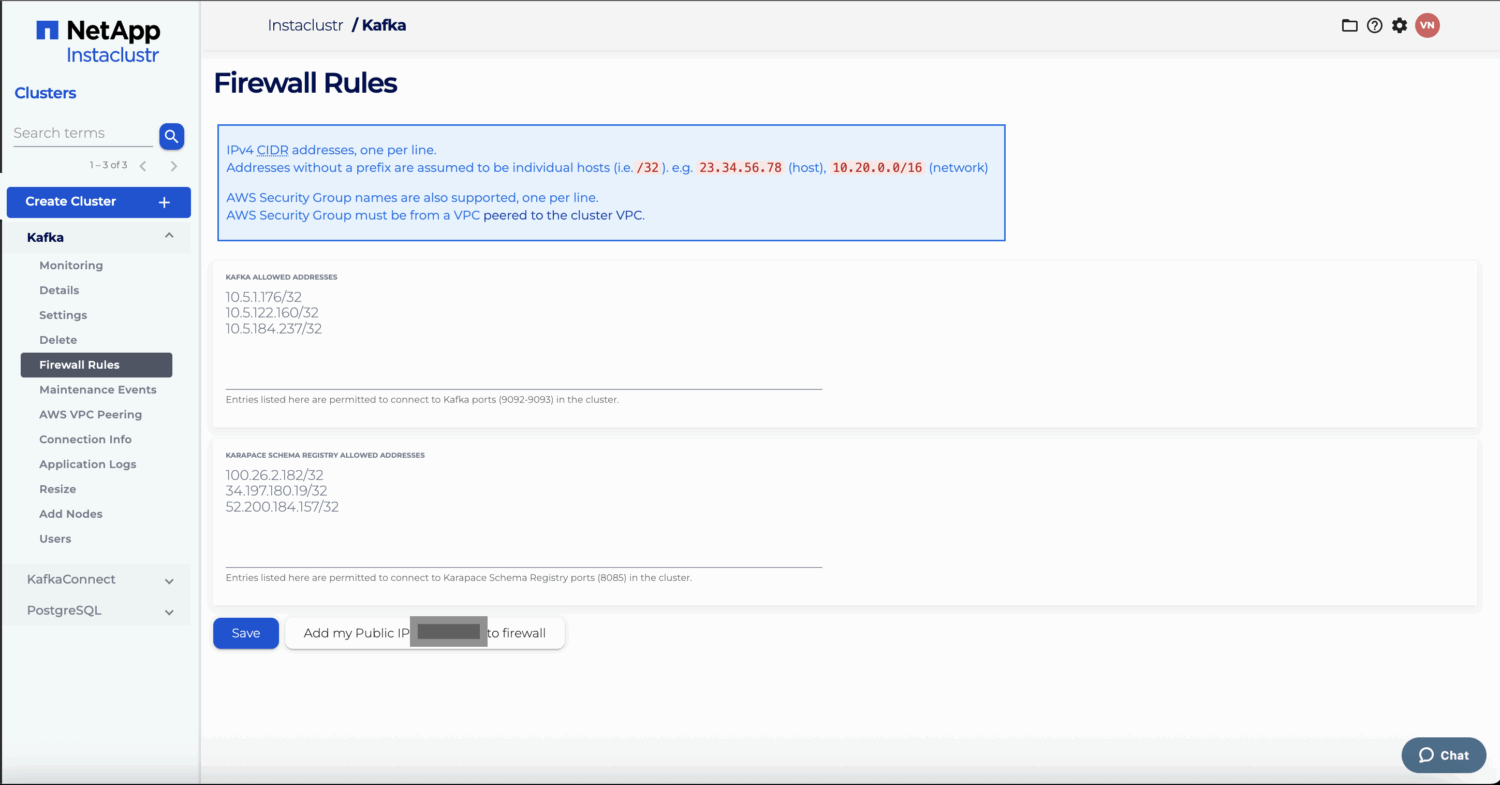Expand the KafkaConnect cluster section
The image size is (1500, 785).
point(169,580)
